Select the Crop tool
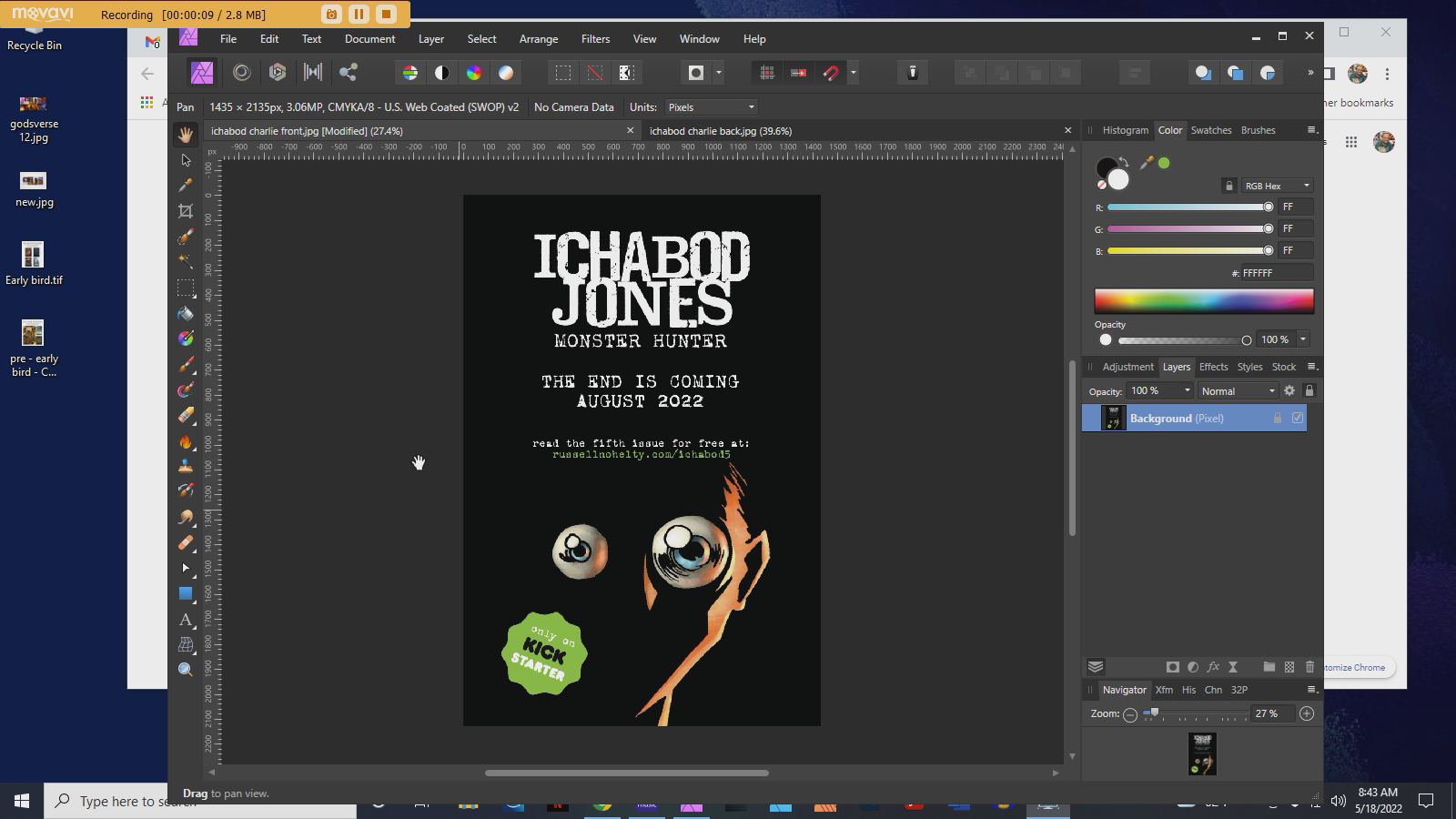This screenshot has height=819, width=1456. pyautogui.click(x=186, y=211)
